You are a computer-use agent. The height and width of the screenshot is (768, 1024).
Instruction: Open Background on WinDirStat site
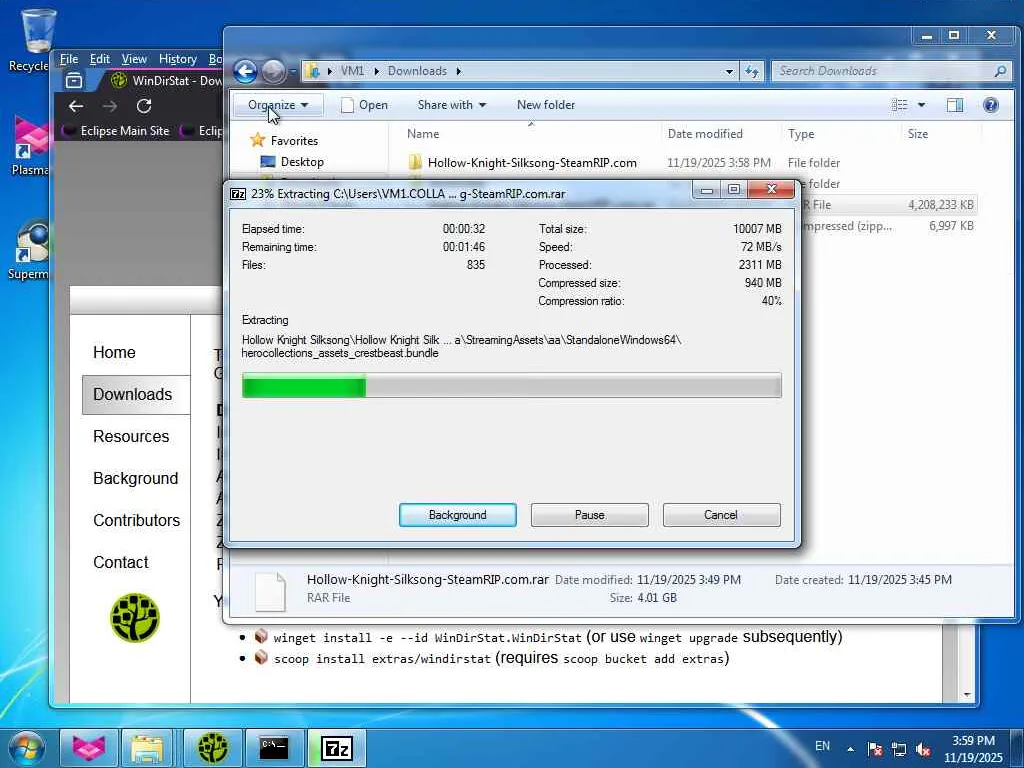coord(135,478)
